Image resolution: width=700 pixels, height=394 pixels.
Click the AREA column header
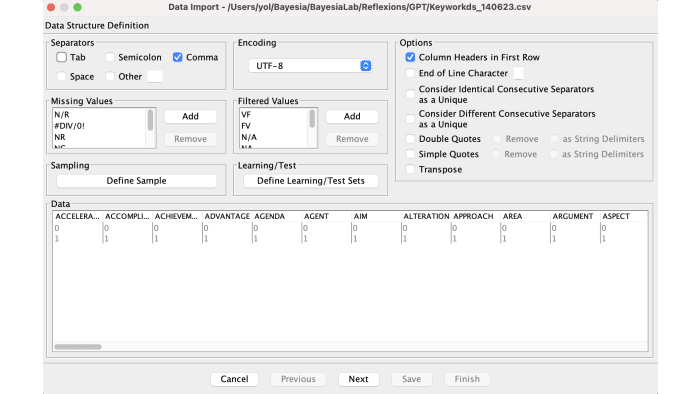526,216
